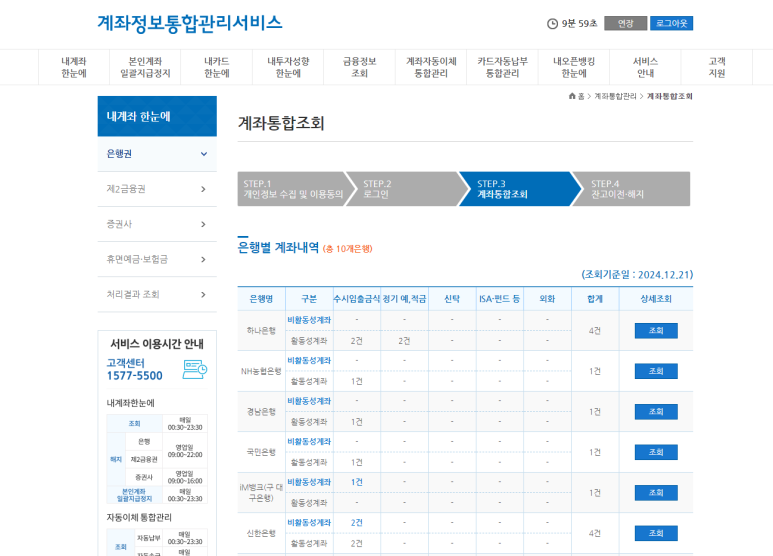Image resolution: width=773 pixels, height=556 pixels.
Task: Click 조회 button for 경남은행
Action: pos(656,412)
